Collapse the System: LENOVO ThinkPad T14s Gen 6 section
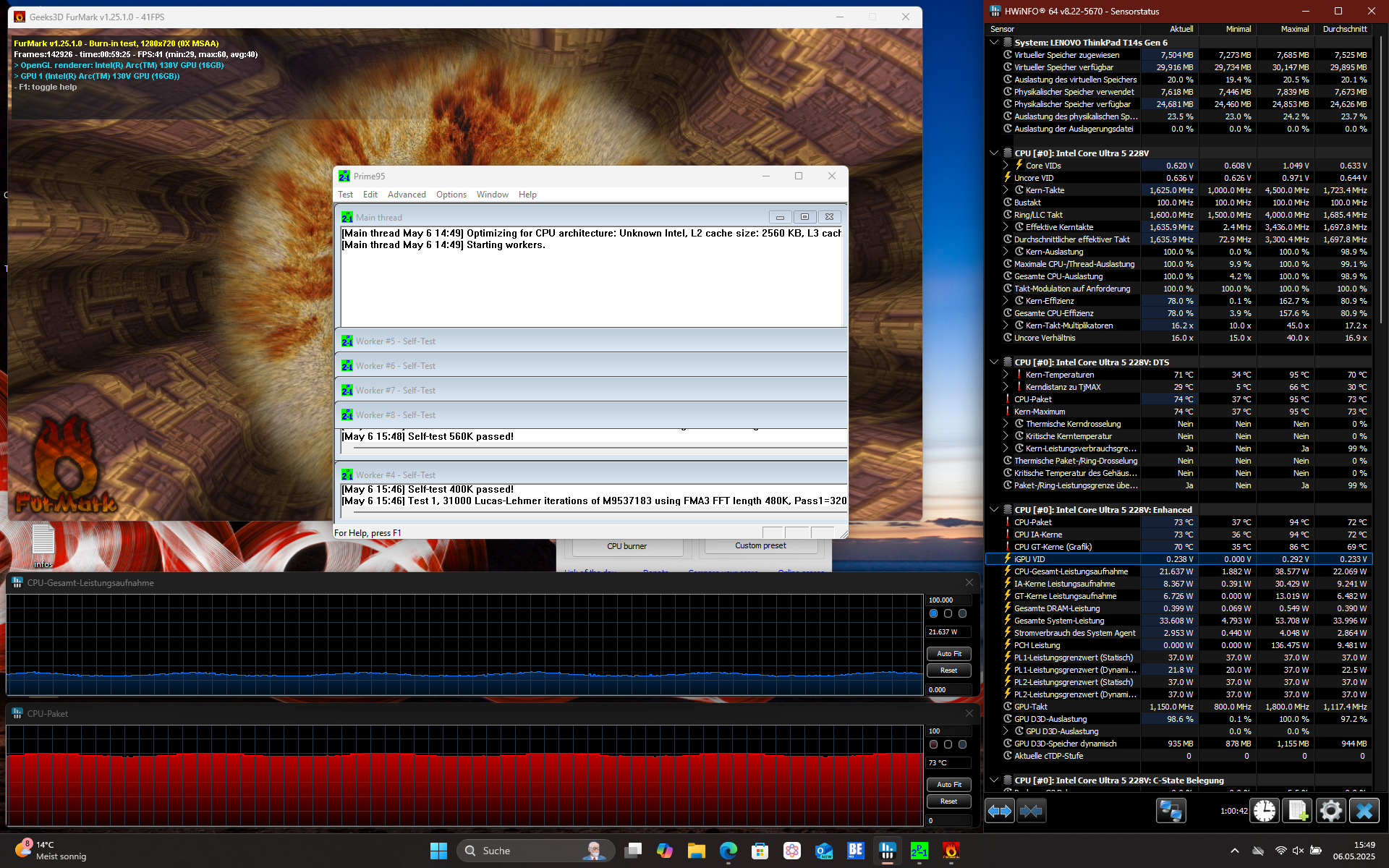 (995, 43)
